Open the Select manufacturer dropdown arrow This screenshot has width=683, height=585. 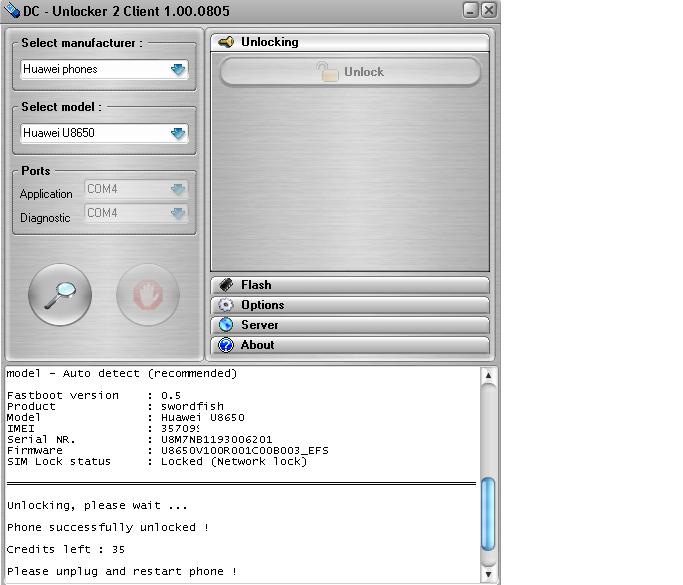pos(178,70)
